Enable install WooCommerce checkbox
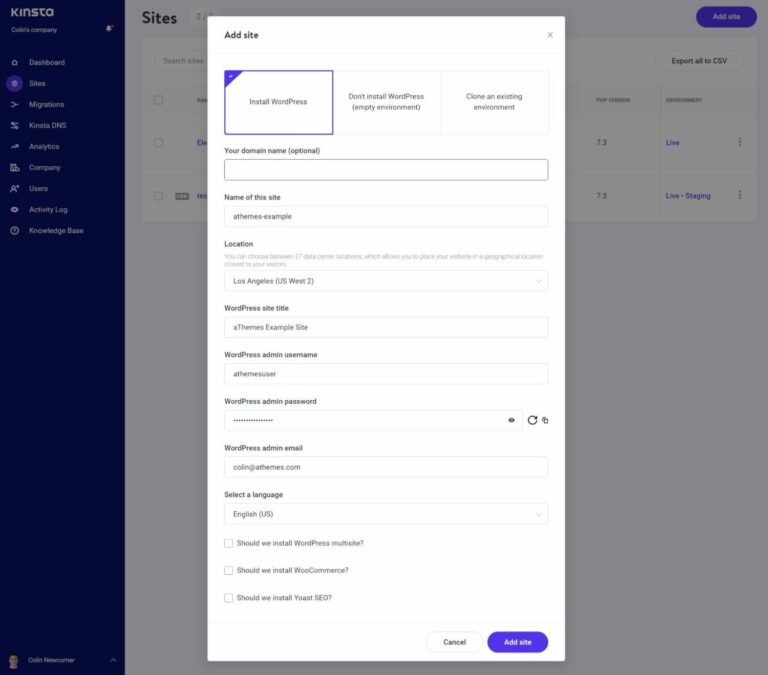This screenshot has height=675, width=768. point(228,571)
